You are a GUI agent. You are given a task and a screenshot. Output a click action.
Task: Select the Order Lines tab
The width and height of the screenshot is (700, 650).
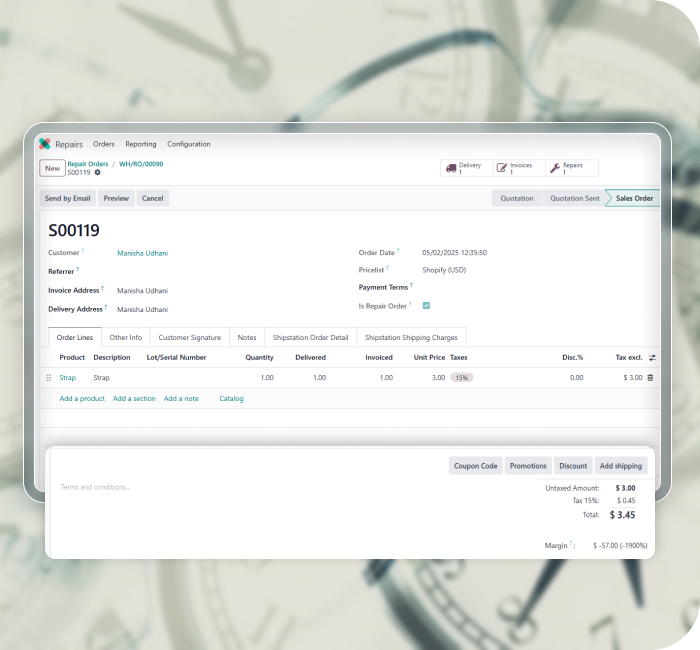tap(75, 338)
